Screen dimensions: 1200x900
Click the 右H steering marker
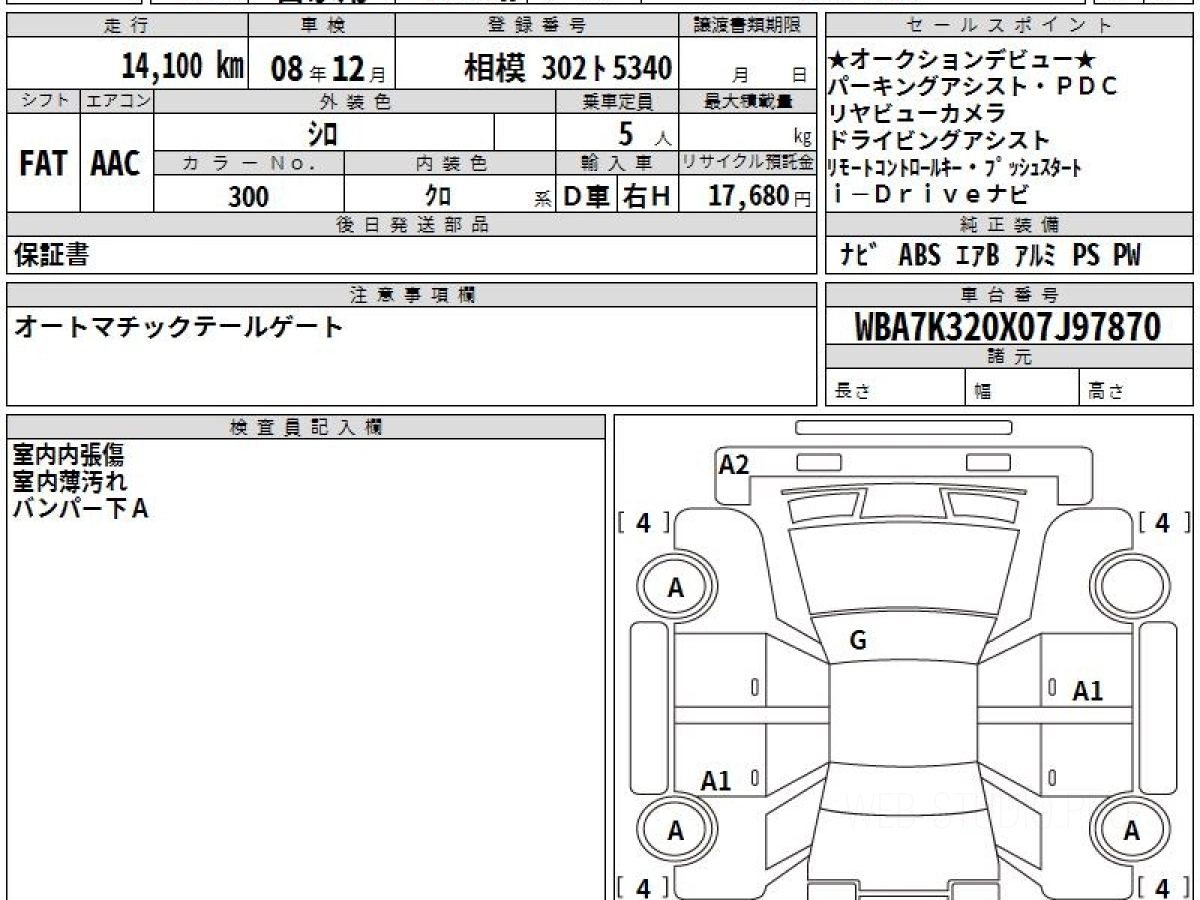pyautogui.click(x=646, y=197)
